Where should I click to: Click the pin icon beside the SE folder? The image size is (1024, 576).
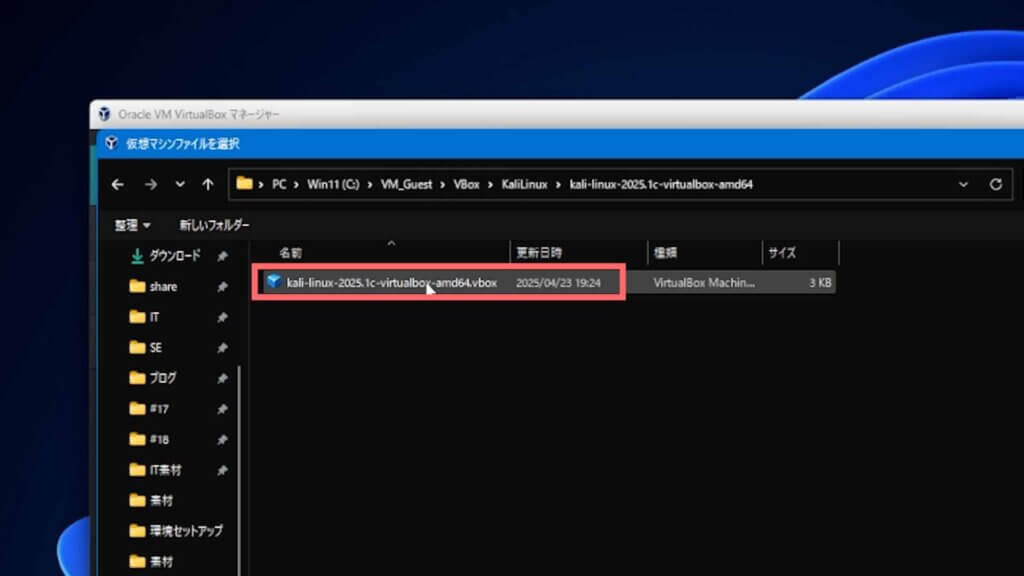222,349
